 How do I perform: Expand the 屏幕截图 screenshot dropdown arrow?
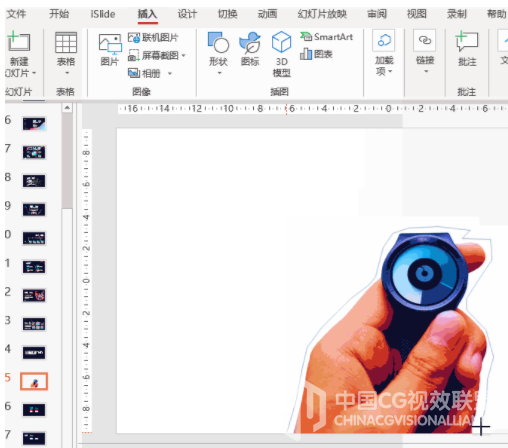pyautogui.click(x=183, y=56)
